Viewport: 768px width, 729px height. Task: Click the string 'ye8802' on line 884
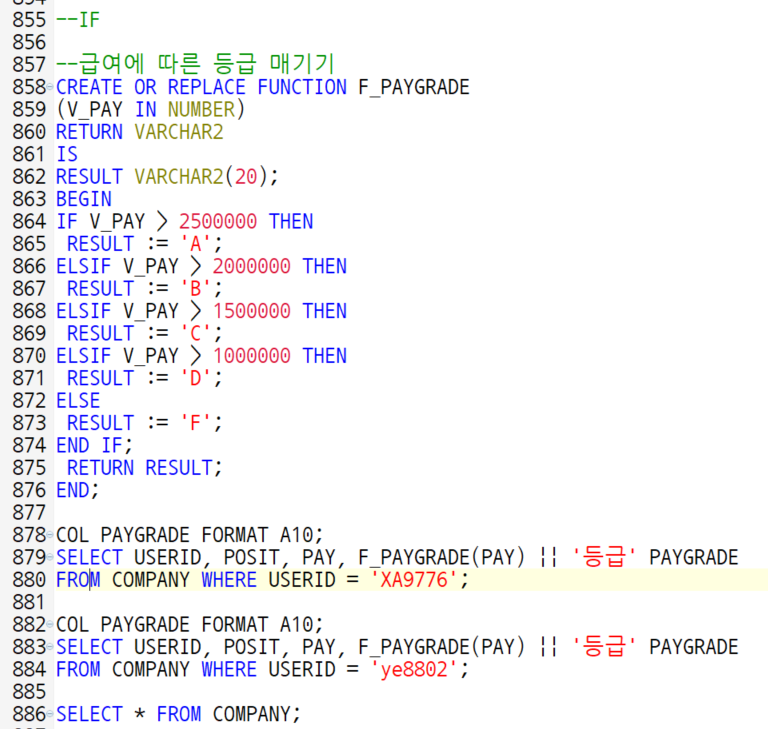[x=415, y=670]
